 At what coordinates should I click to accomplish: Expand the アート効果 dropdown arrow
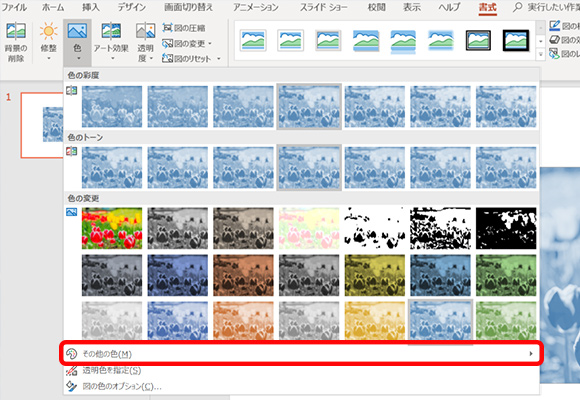(113, 58)
